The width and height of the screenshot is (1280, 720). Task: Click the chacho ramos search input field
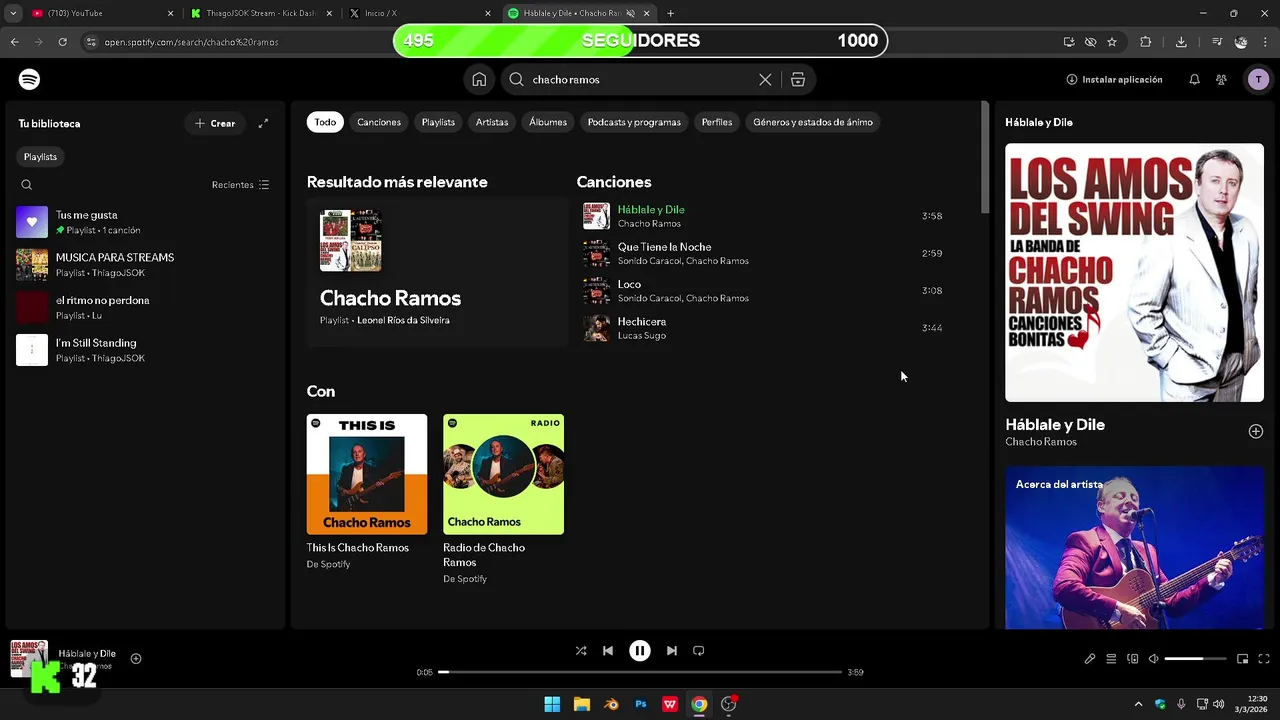pos(640,79)
